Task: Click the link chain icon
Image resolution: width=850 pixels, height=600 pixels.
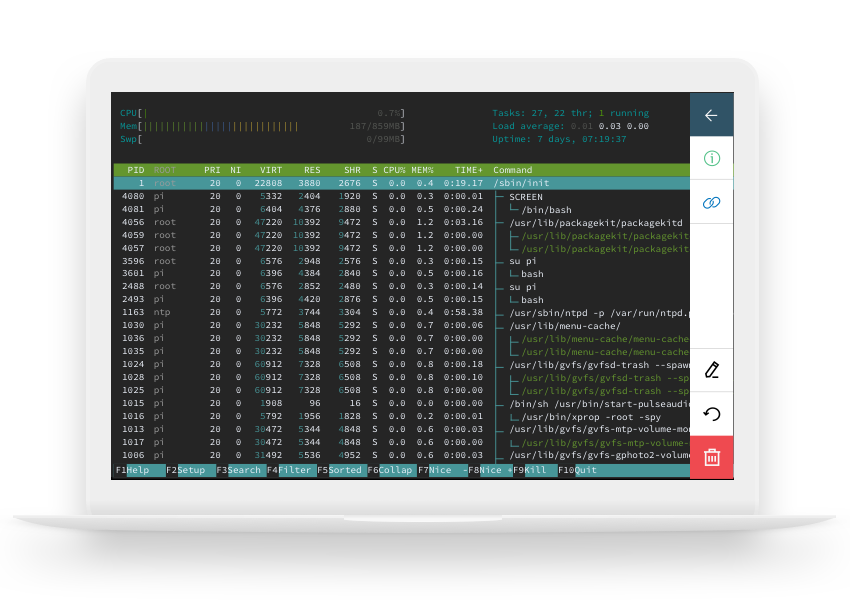Action: tap(711, 203)
